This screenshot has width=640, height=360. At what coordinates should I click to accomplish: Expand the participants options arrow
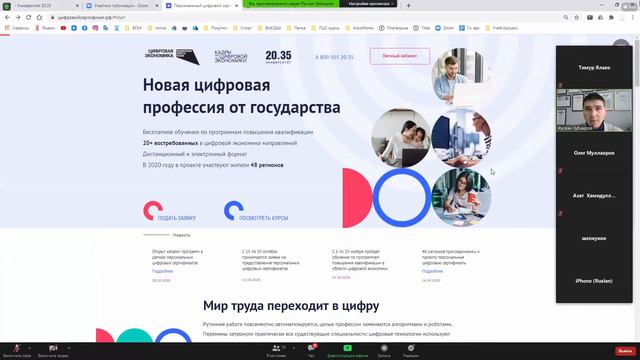(x=294, y=348)
